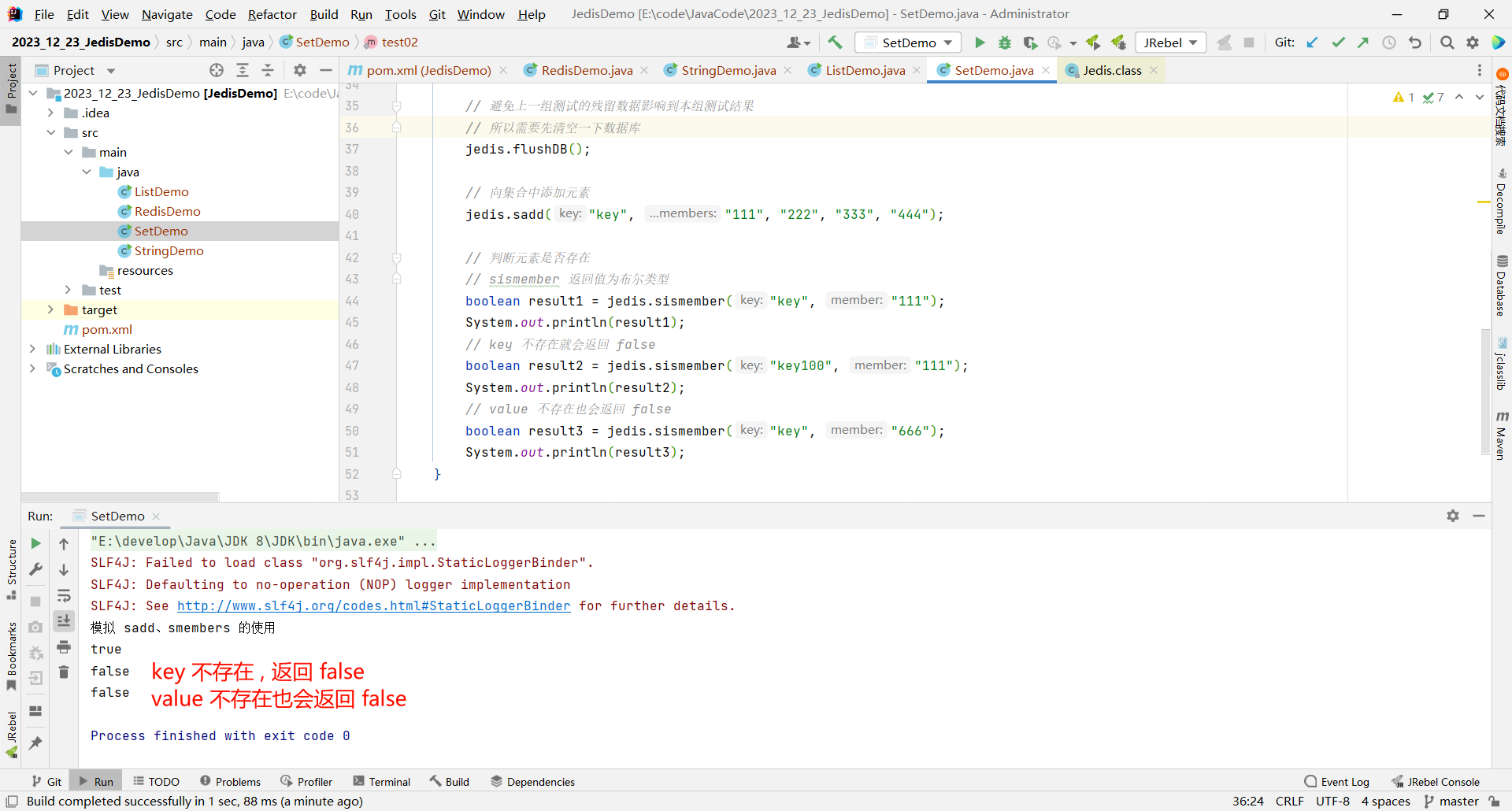Build project with the hammer icon
This screenshot has width=1512, height=811.
point(835,43)
